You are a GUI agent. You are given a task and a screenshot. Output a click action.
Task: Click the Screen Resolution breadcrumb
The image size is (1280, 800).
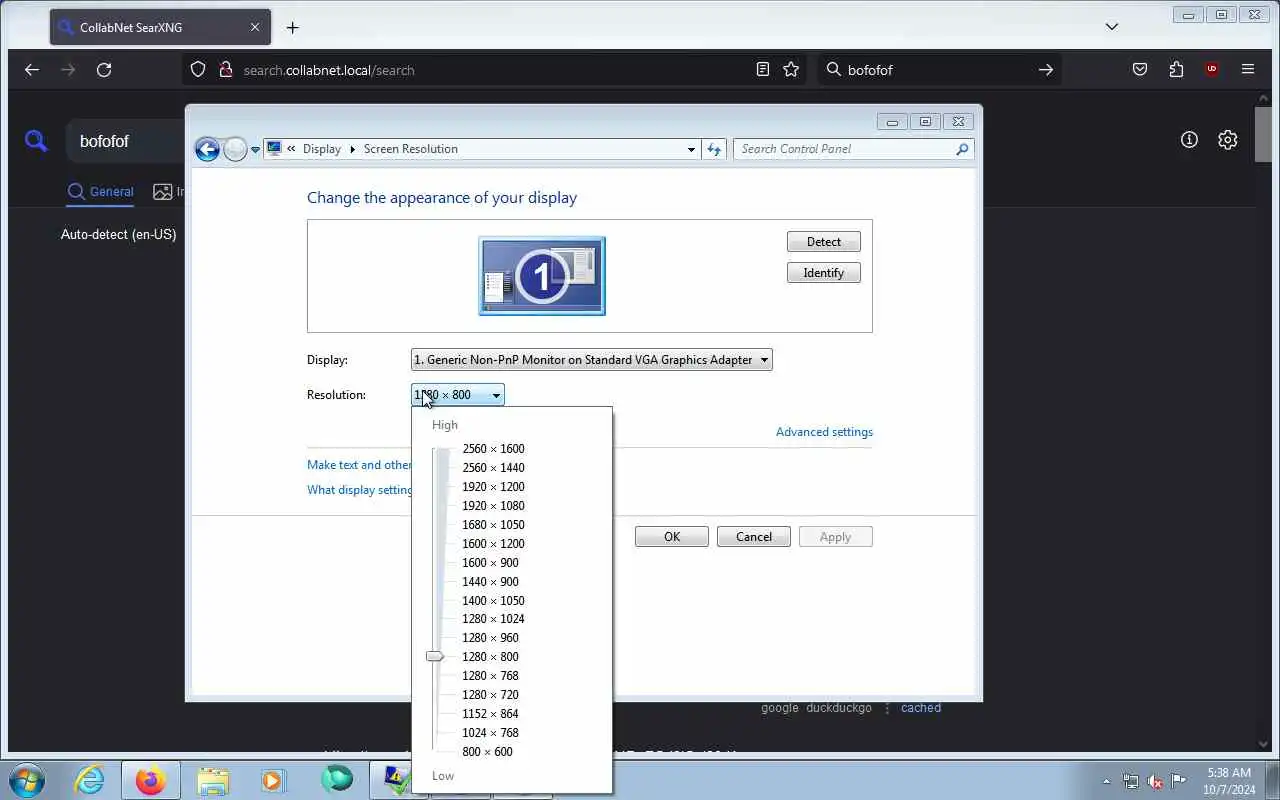pyautogui.click(x=411, y=149)
